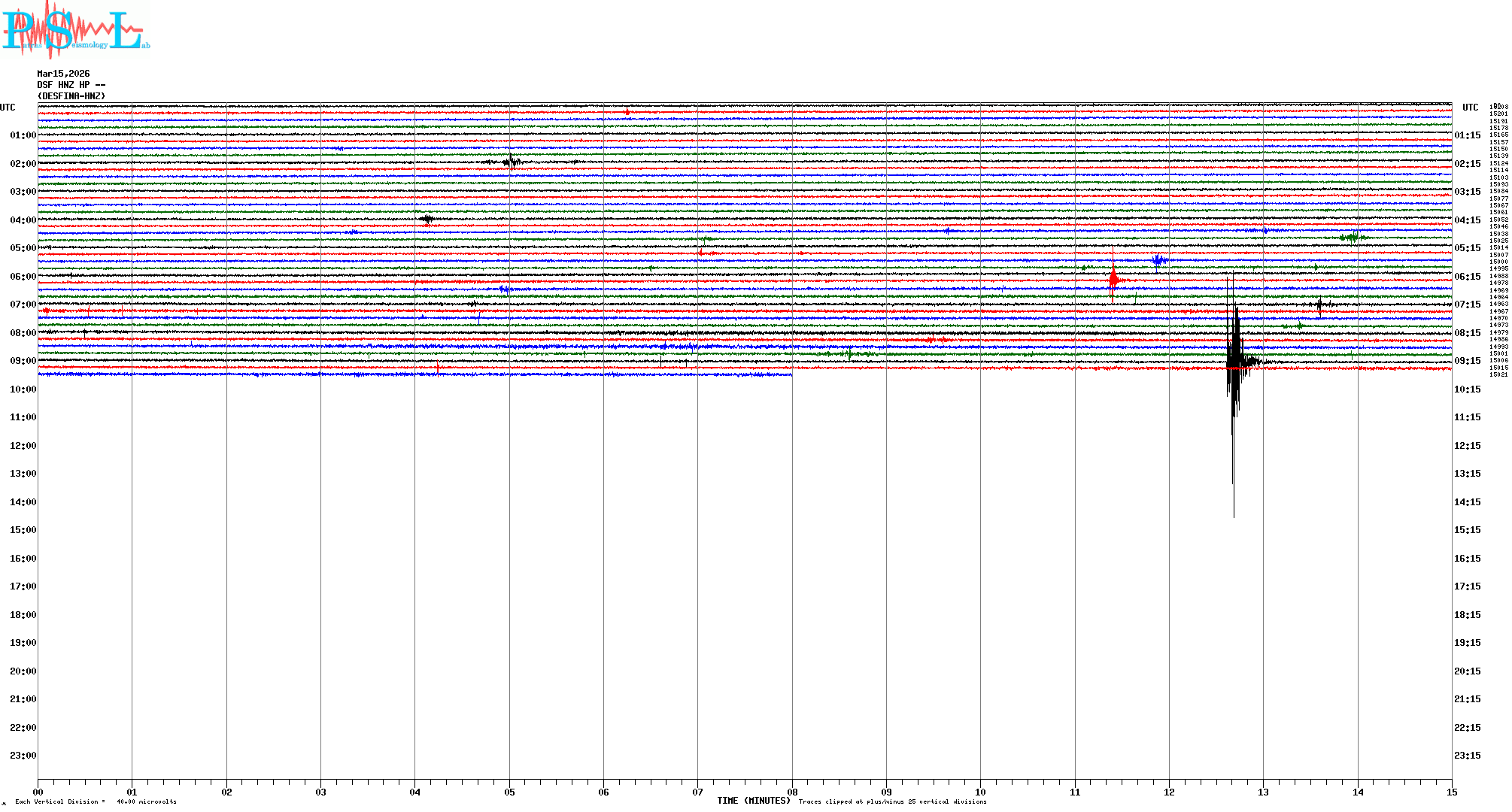Click the PSL Seismology Lab logo

[x=75, y=30]
